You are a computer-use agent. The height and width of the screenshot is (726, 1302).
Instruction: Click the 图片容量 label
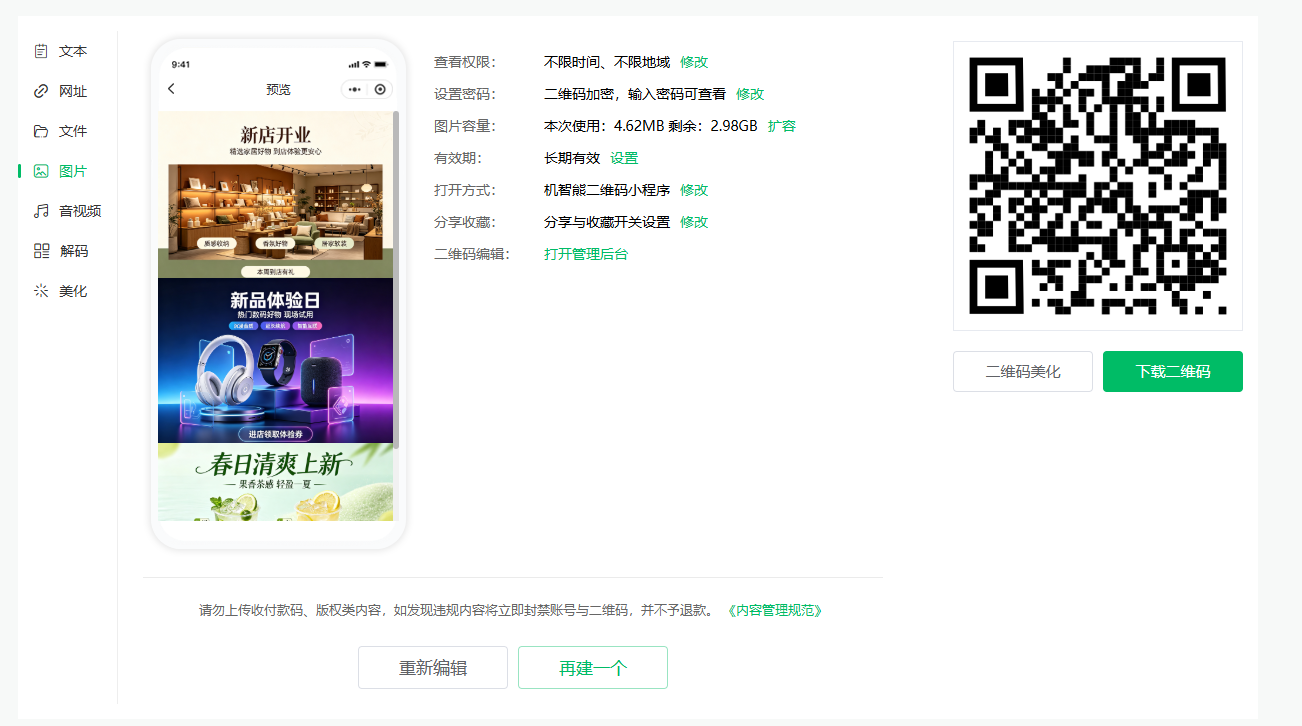(465, 126)
